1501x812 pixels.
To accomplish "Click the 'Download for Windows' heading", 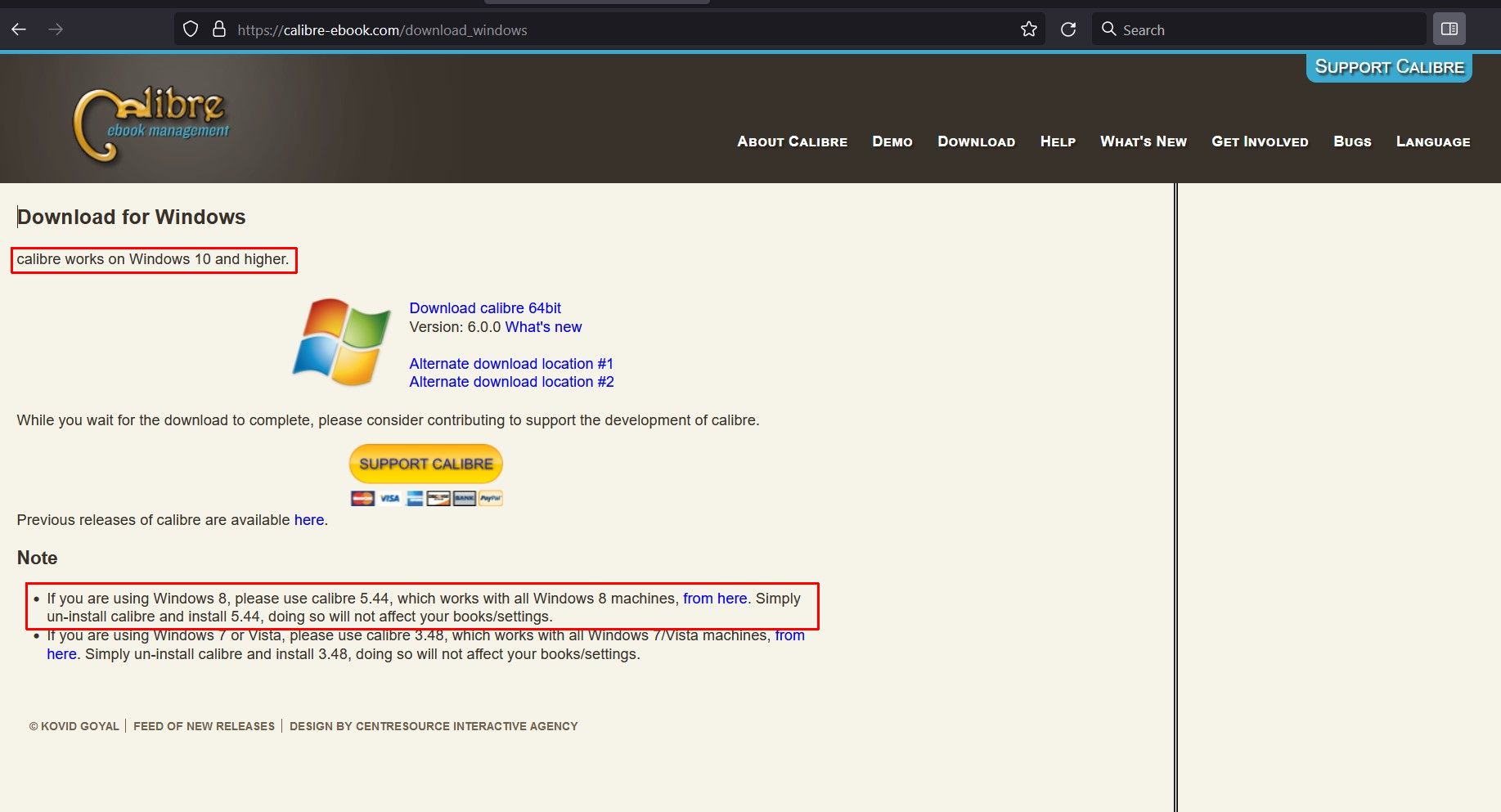I will [132, 217].
